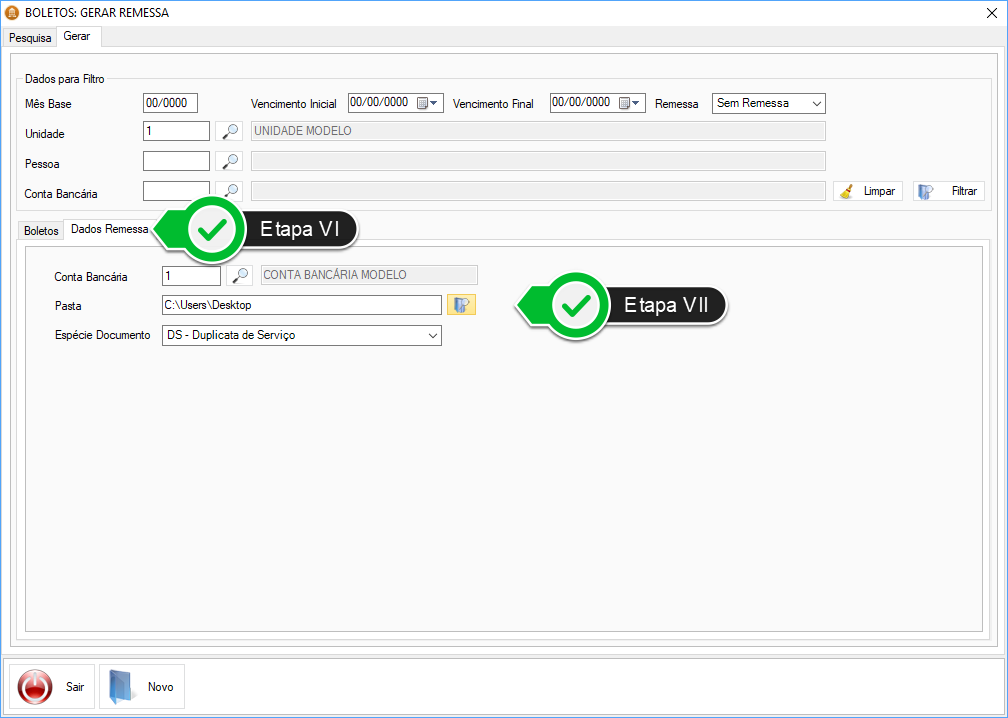The height and width of the screenshot is (718, 1008).
Task: Click the Pasta path field
Action: pyautogui.click(x=302, y=305)
